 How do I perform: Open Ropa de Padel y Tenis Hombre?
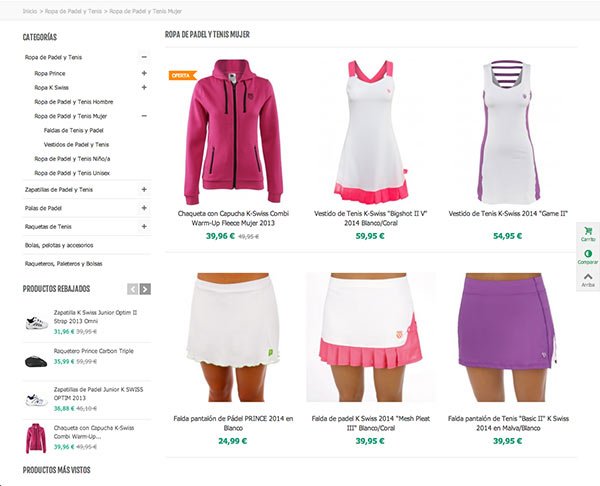74,102
